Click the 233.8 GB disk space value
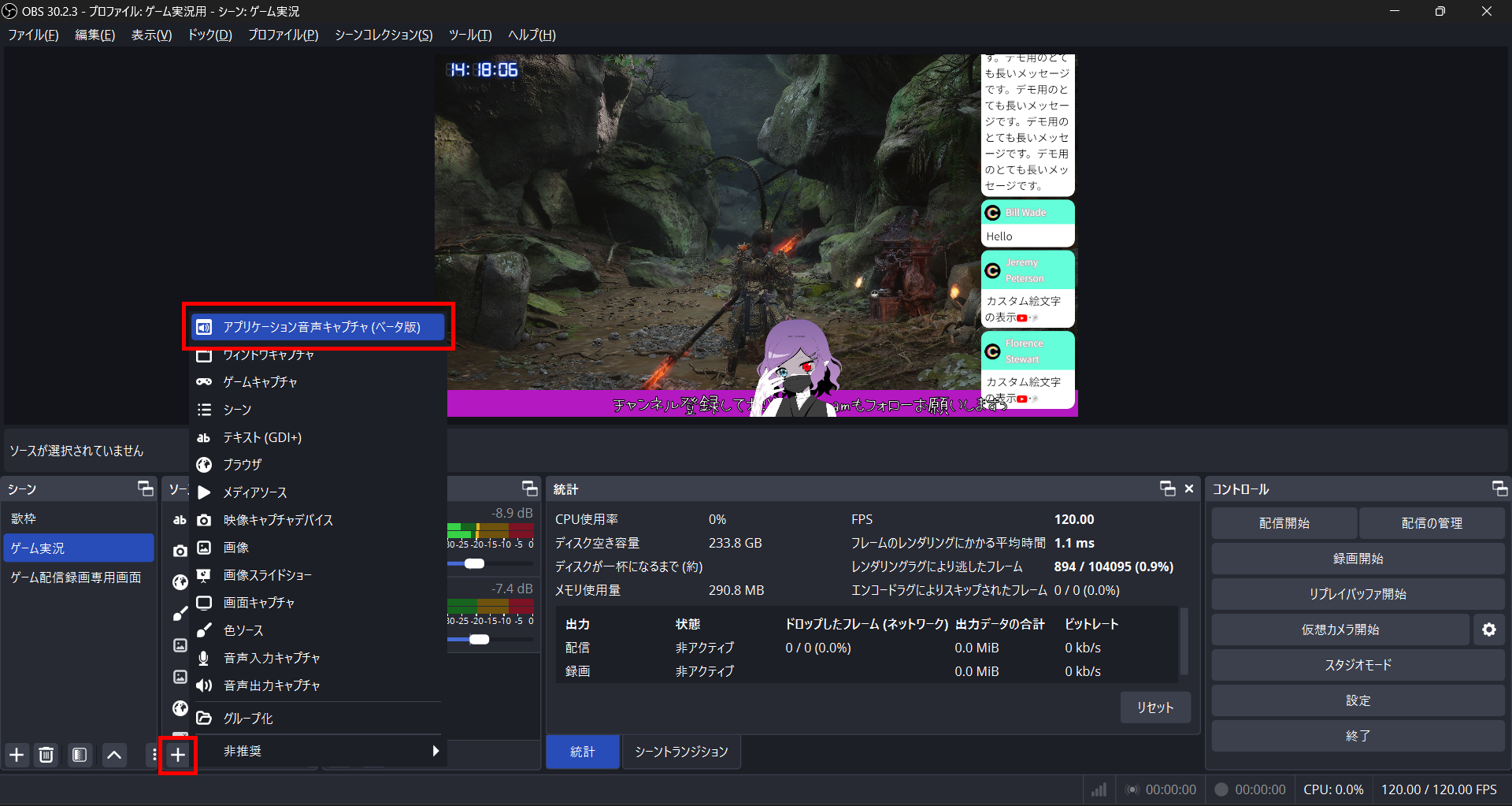 [x=735, y=543]
